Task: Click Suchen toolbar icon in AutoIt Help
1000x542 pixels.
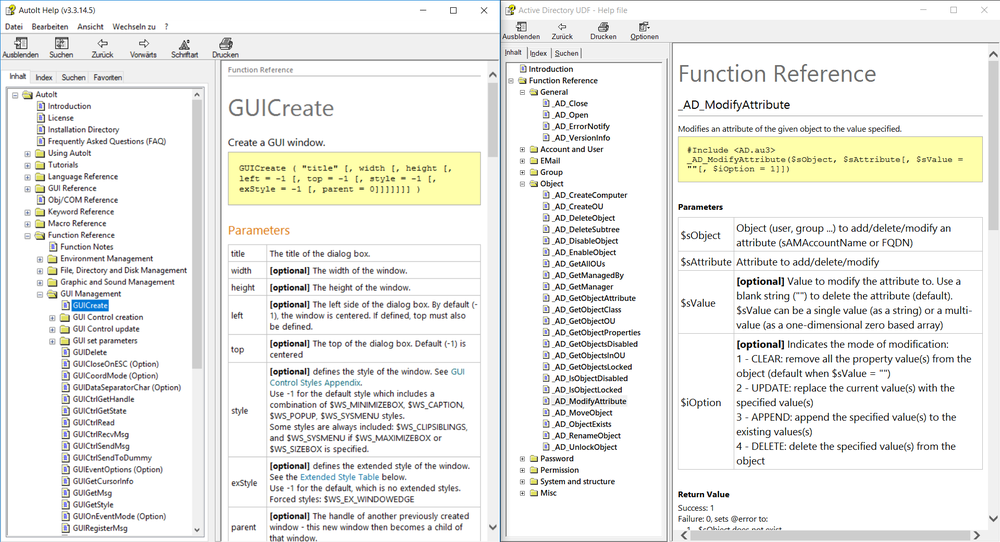Action: pos(61,43)
